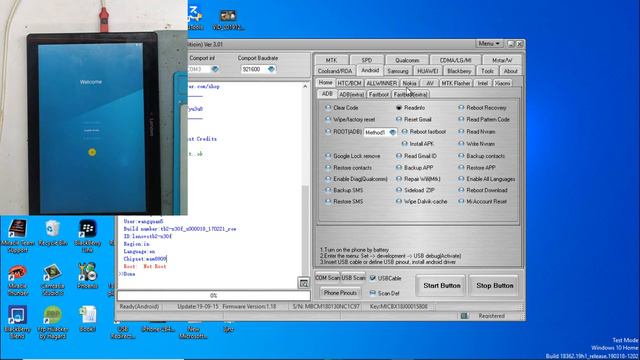Click the Stop Button

click(495, 286)
